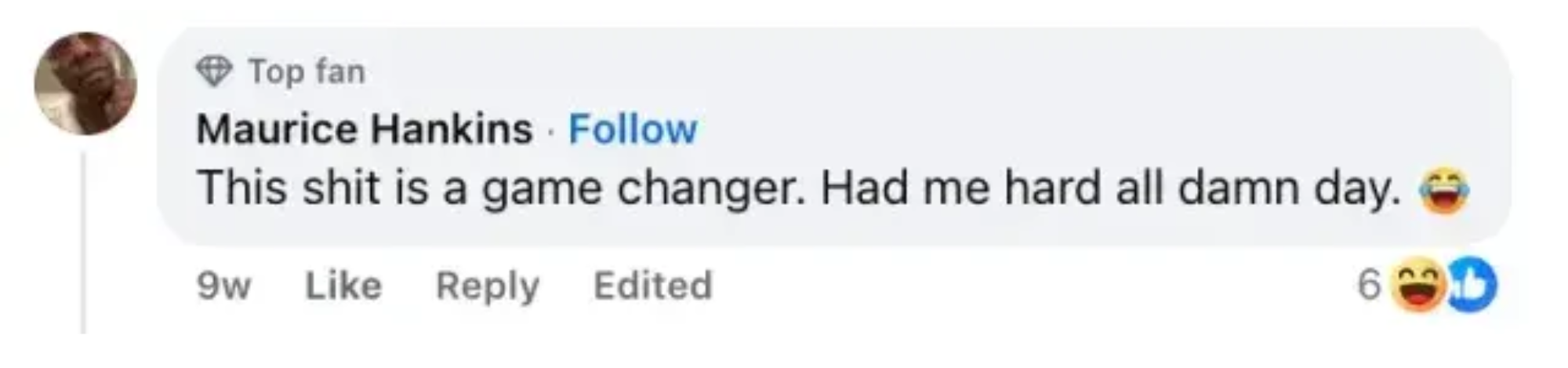The width and height of the screenshot is (1568, 368).
Task: Click the vertical reply thread line
Action: pyautogui.click(x=83, y=243)
